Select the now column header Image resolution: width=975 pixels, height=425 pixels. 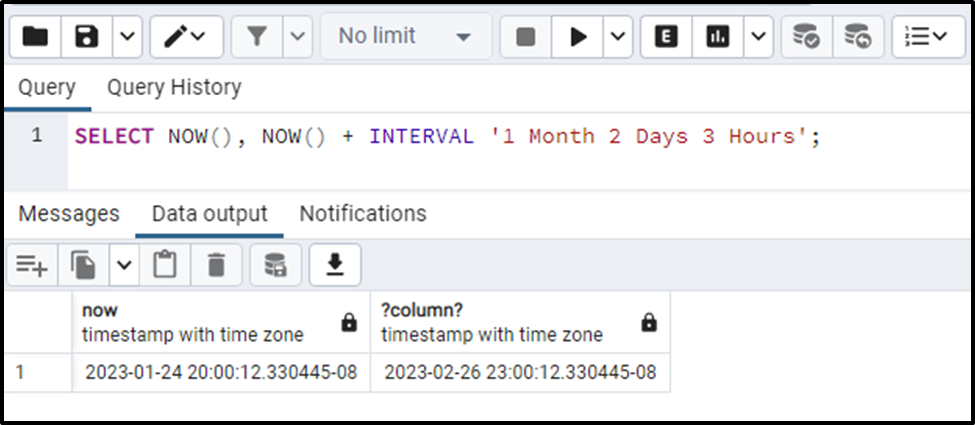coord(221,323)
